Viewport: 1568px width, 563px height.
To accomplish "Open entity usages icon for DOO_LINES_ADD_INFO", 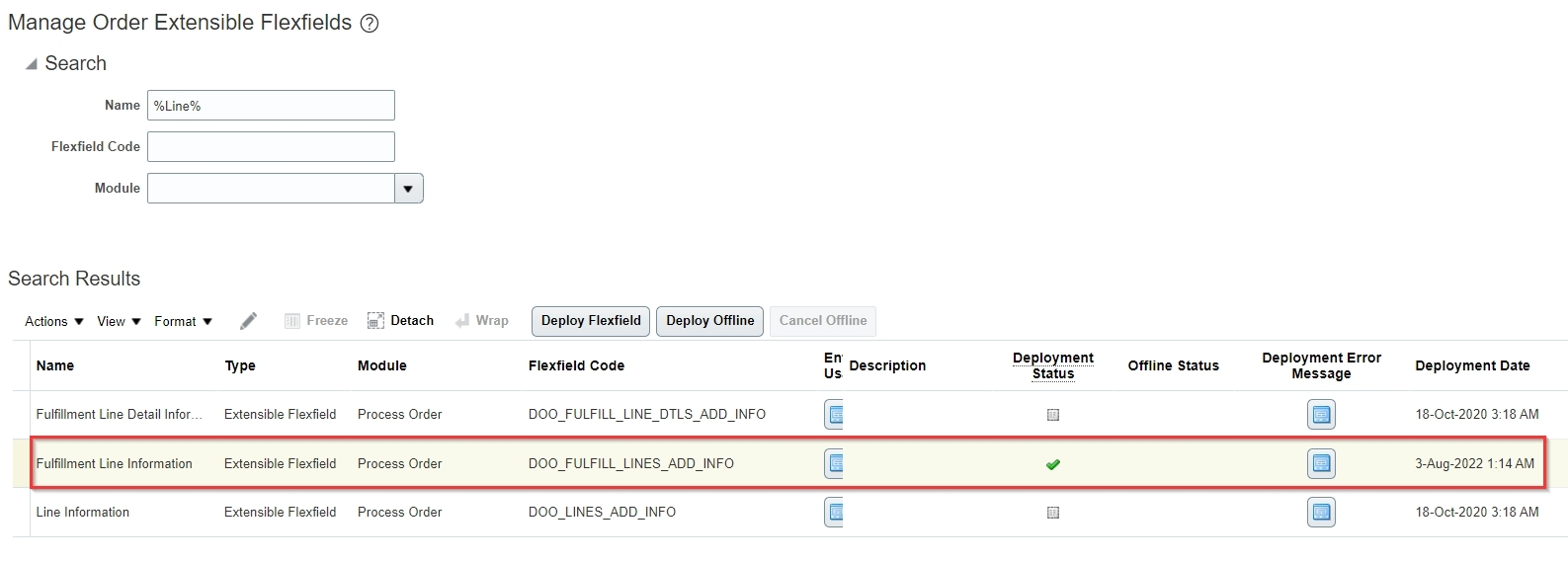I will [834, 513].
